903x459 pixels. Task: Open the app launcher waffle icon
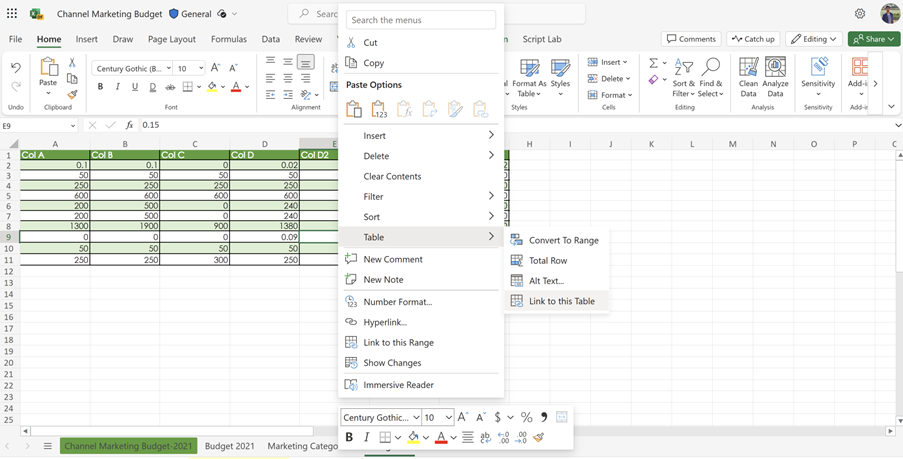click(12, 13)
